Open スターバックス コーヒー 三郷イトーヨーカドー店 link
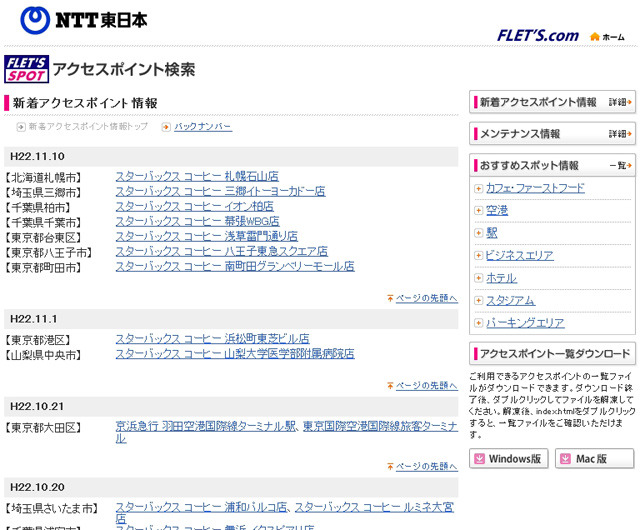The width and height of the screenshot is (640, 530). (x=220, y=192)
